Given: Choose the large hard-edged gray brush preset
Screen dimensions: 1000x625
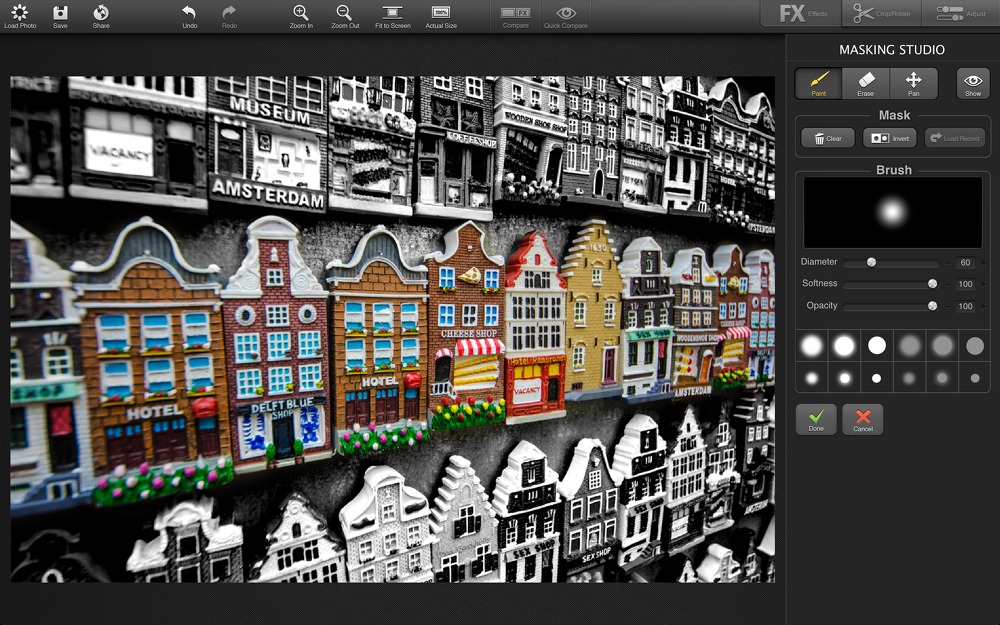Looking at the screenshot, I should click(x=974, y=346).
